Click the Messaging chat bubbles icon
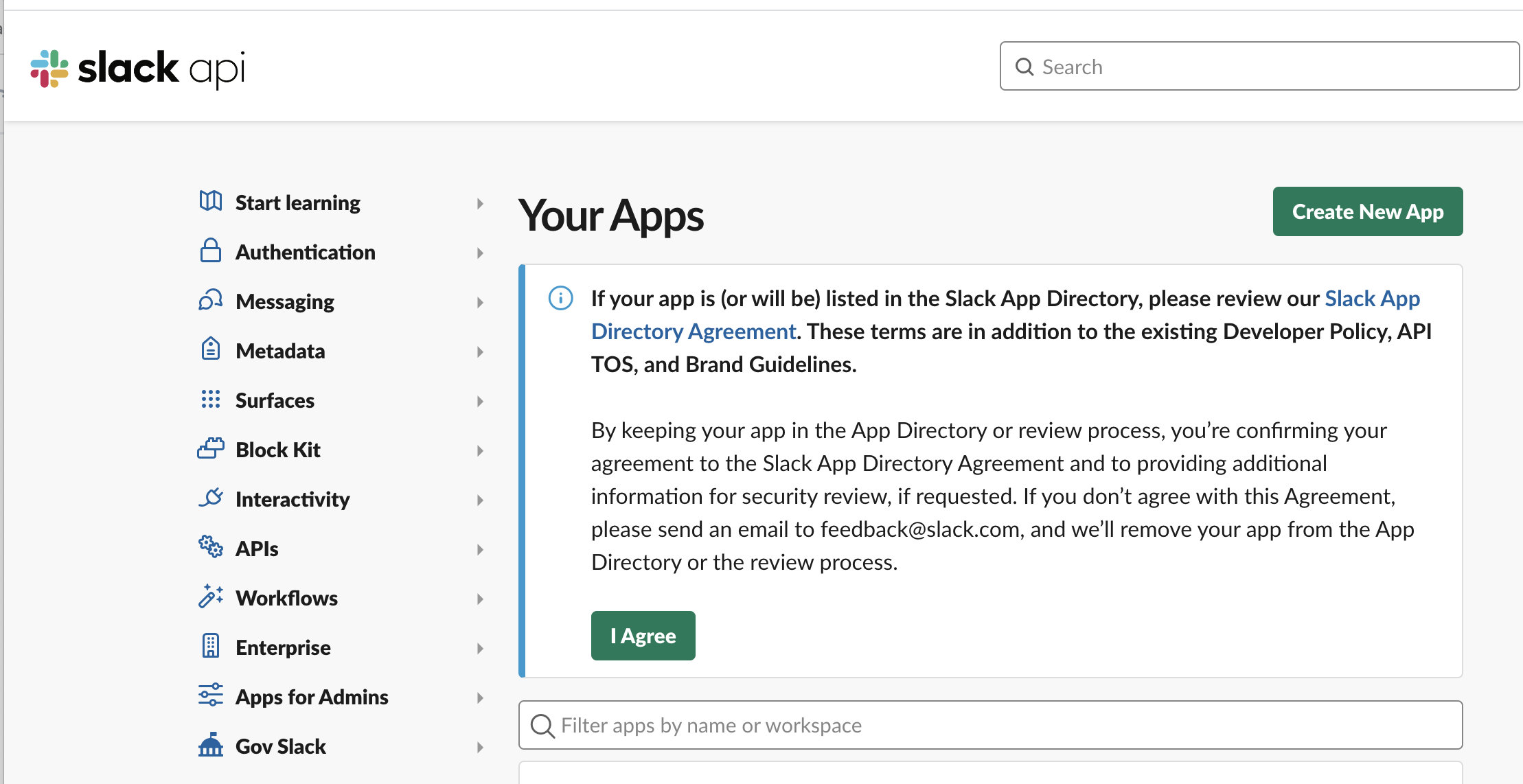Screen dimensions: 1523x784 [x=211, y=300]
